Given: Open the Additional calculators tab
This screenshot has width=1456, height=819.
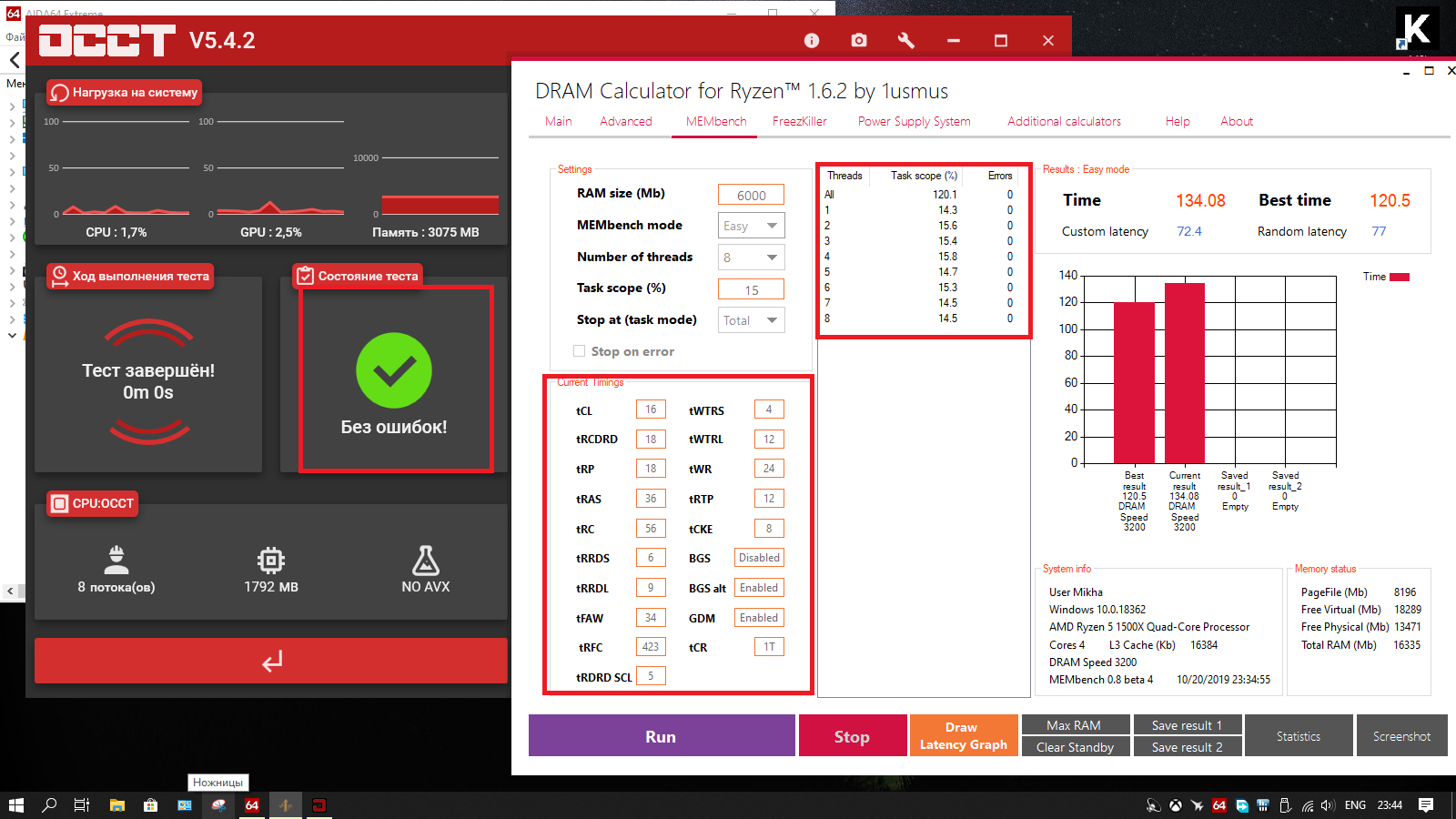Looking at the screenshot, I should click(1065, 121).
